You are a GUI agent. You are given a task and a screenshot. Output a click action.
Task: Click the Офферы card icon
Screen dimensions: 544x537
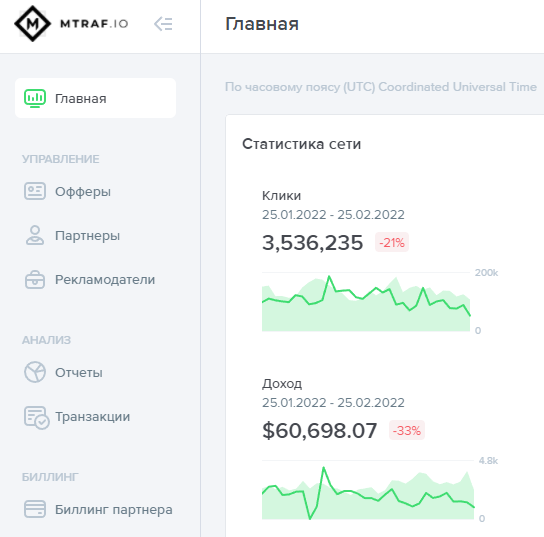tap(35, 191)
